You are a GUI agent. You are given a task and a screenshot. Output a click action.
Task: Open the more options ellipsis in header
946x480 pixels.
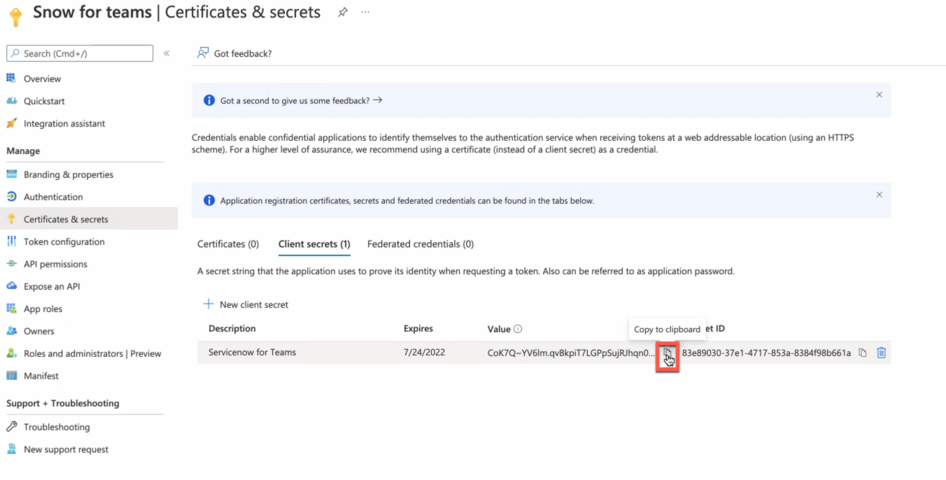pos(365,12)
